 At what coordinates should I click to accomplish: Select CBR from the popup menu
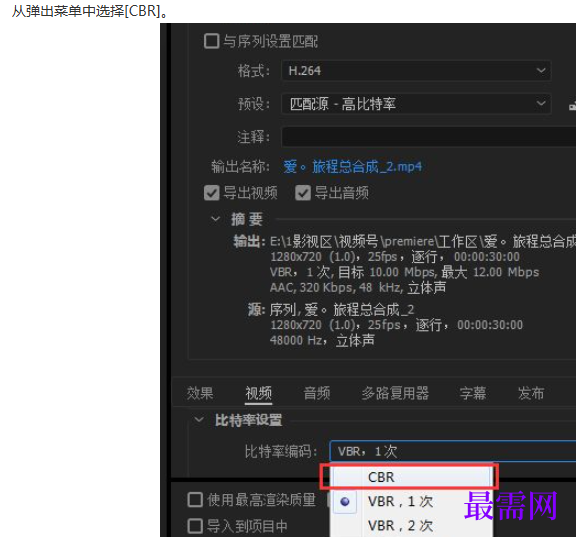[411, 477]
